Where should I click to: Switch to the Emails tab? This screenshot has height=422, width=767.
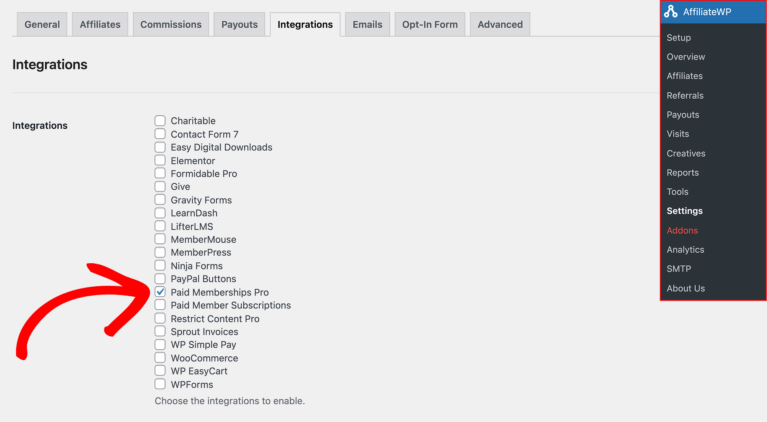367,25
